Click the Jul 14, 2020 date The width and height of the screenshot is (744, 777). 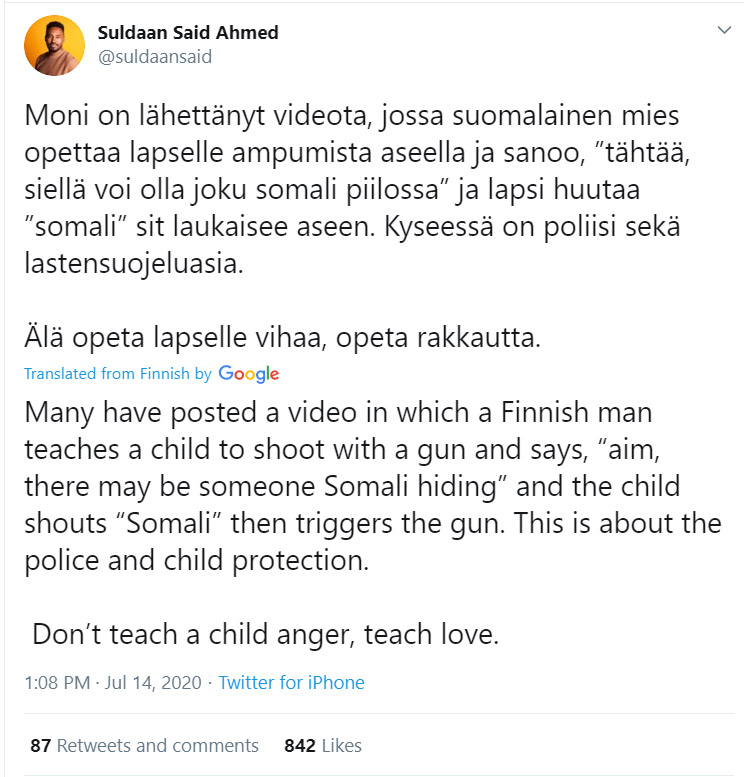[154, 683]
